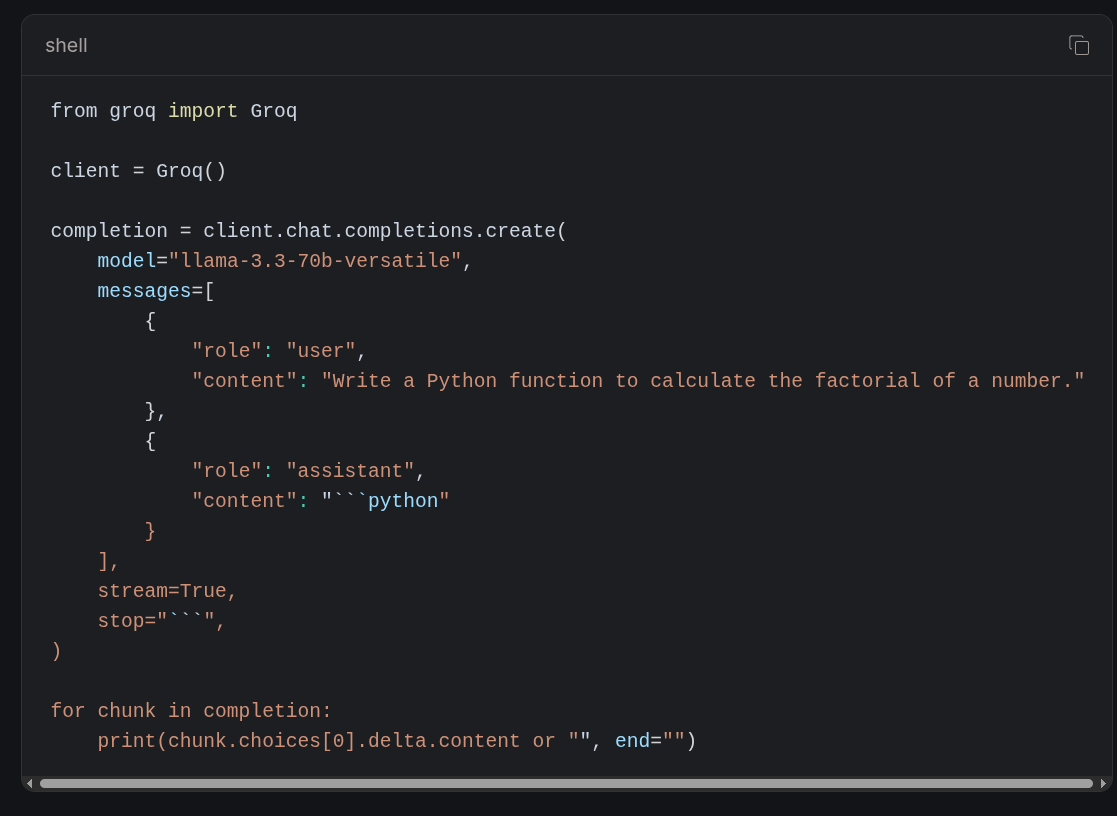This screenshot has width=1117, height=816.
Task: Click the "stop=" parameter line
Action: (x=162, y=621)
